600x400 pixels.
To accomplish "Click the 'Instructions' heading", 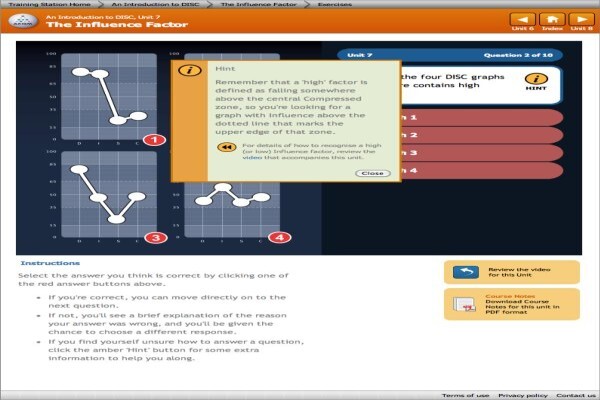I will 50,263.
